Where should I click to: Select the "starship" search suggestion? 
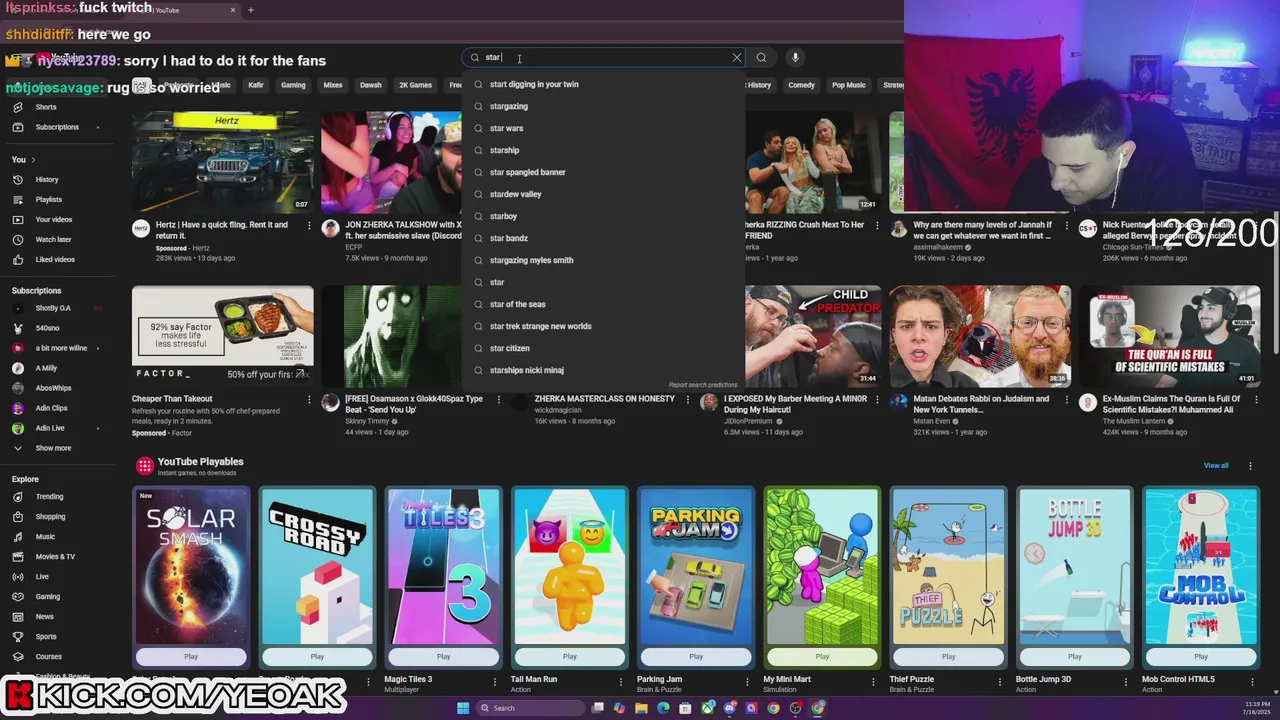pos(604,150)
